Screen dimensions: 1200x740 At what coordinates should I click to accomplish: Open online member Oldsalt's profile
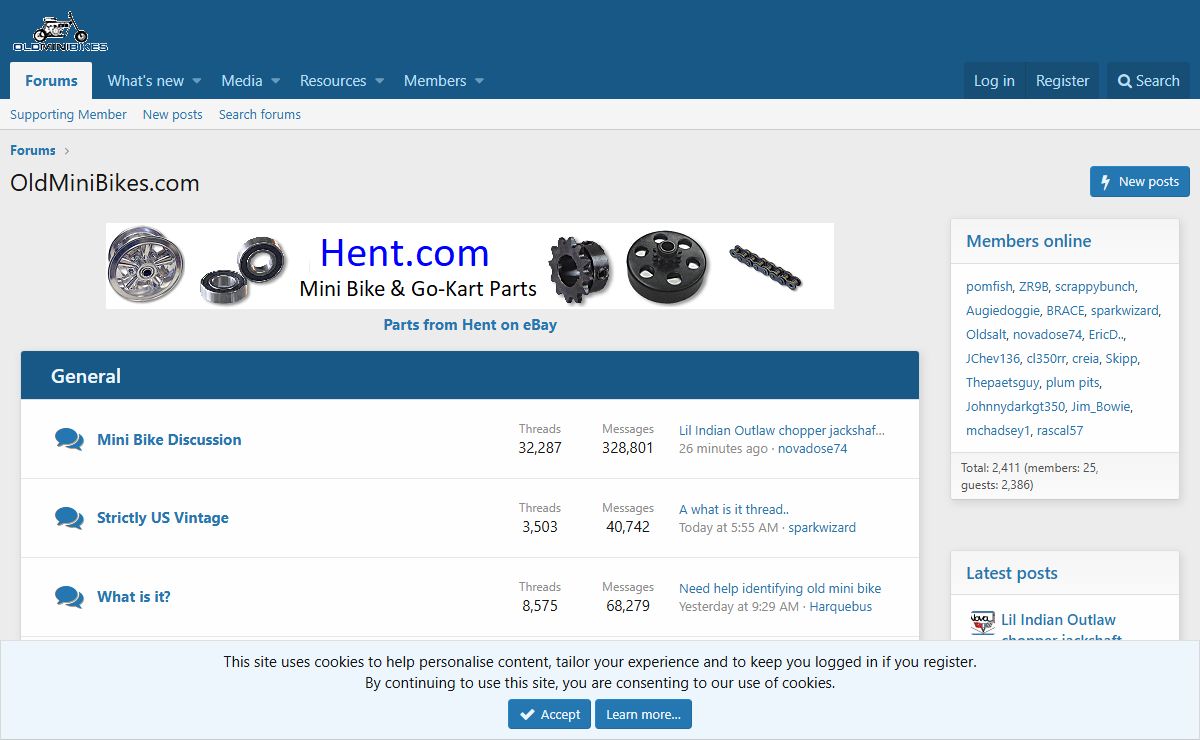986,335
